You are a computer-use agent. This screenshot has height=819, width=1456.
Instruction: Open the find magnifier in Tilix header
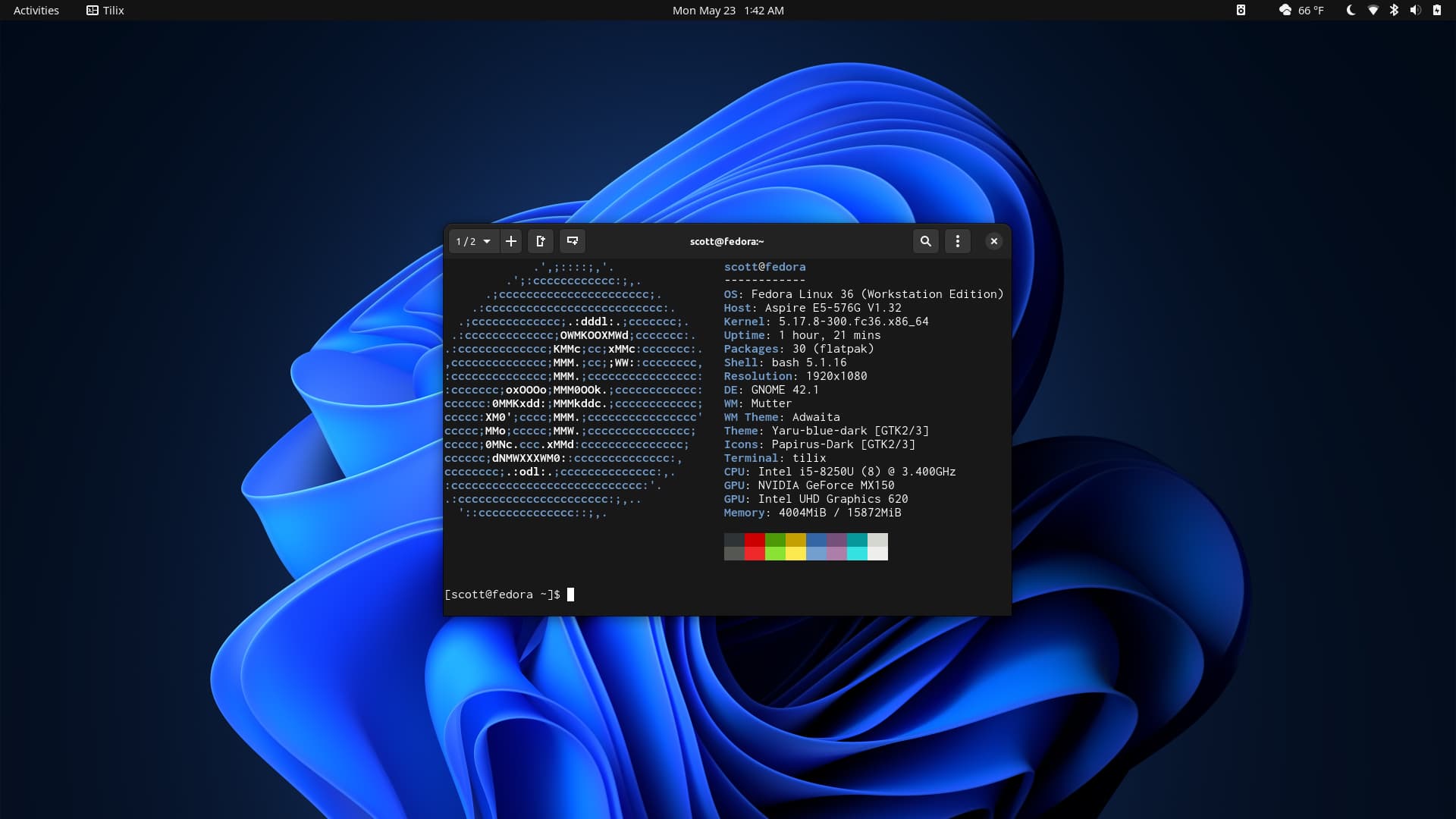click(x=926, y=241)
